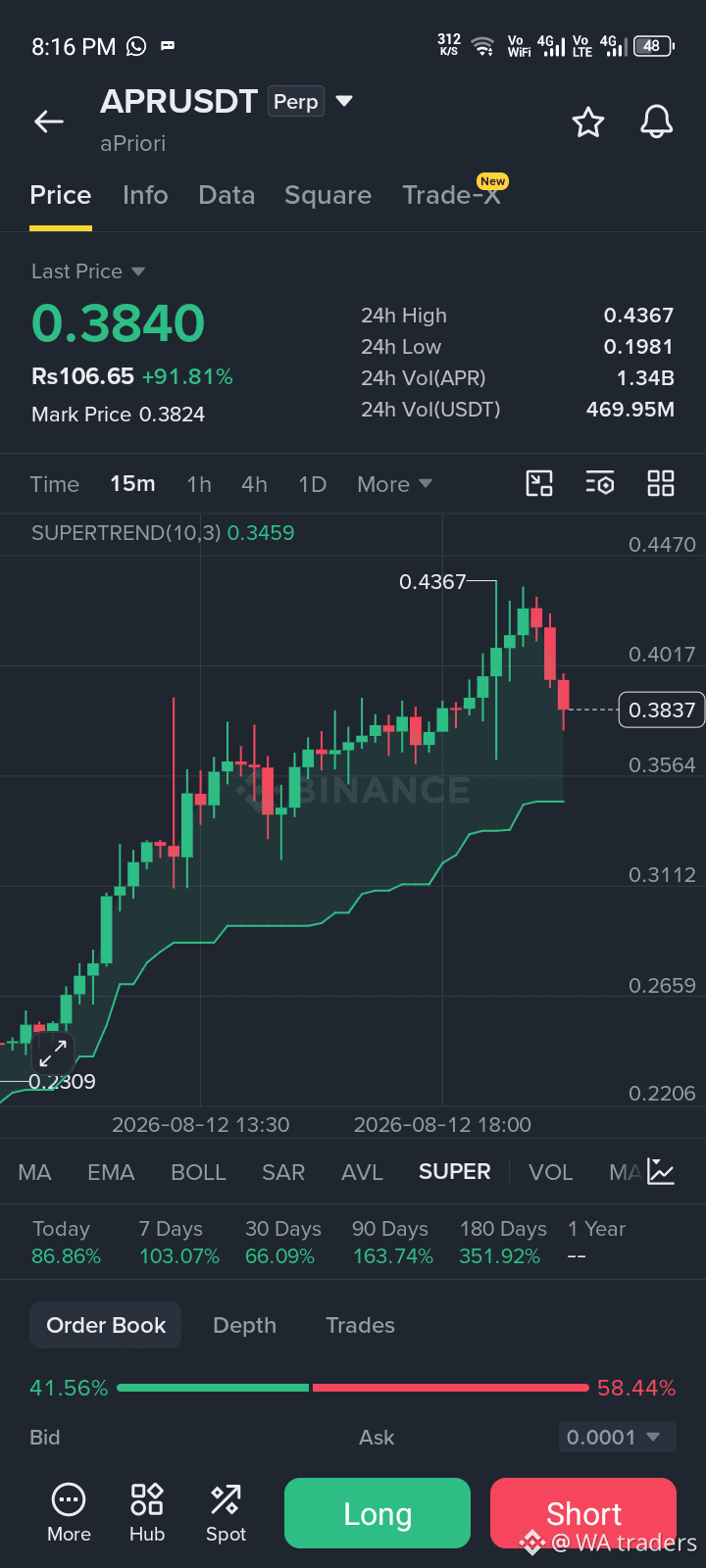Open the More menu in the bottom bar
Screen dimensions: 706x1568
point(69,1513)
